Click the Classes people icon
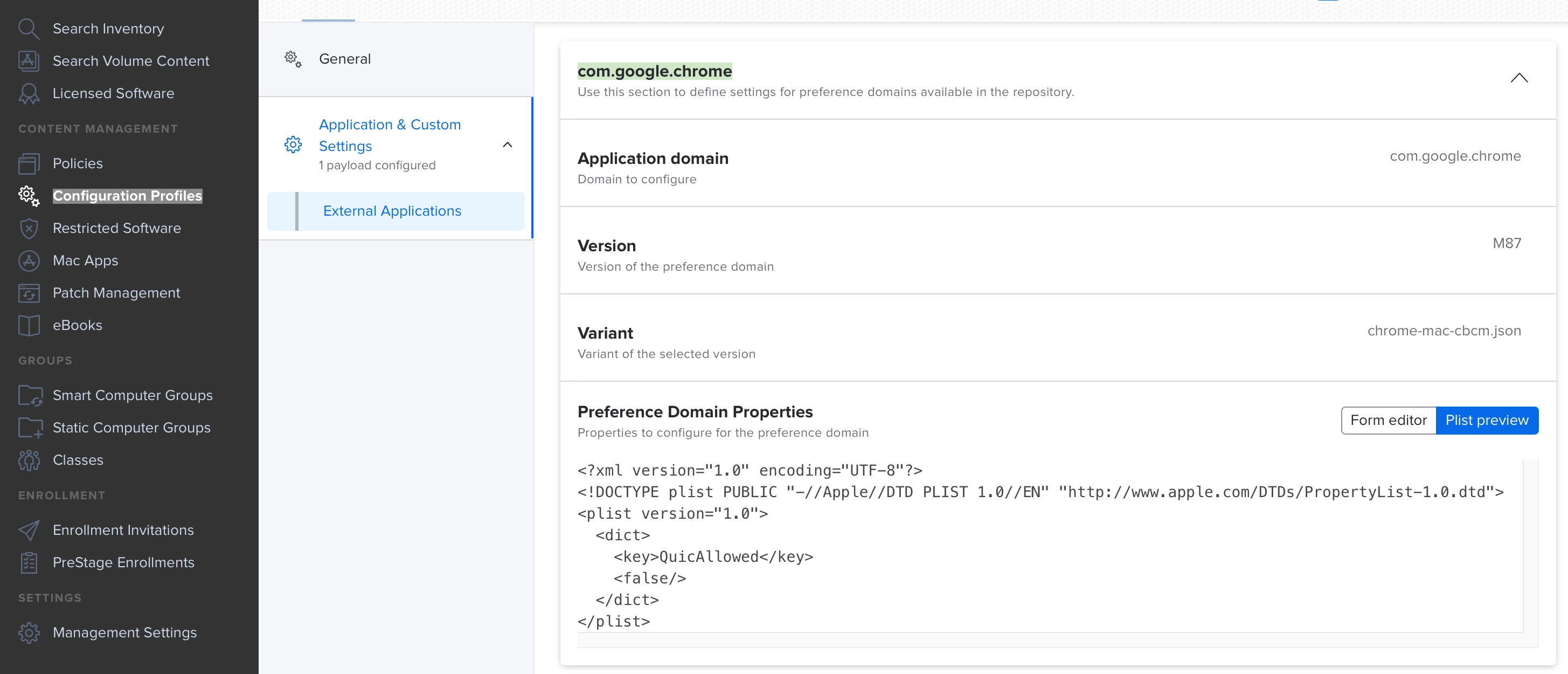The width and height of the screenshot is (1568, 674). [29, 460]
